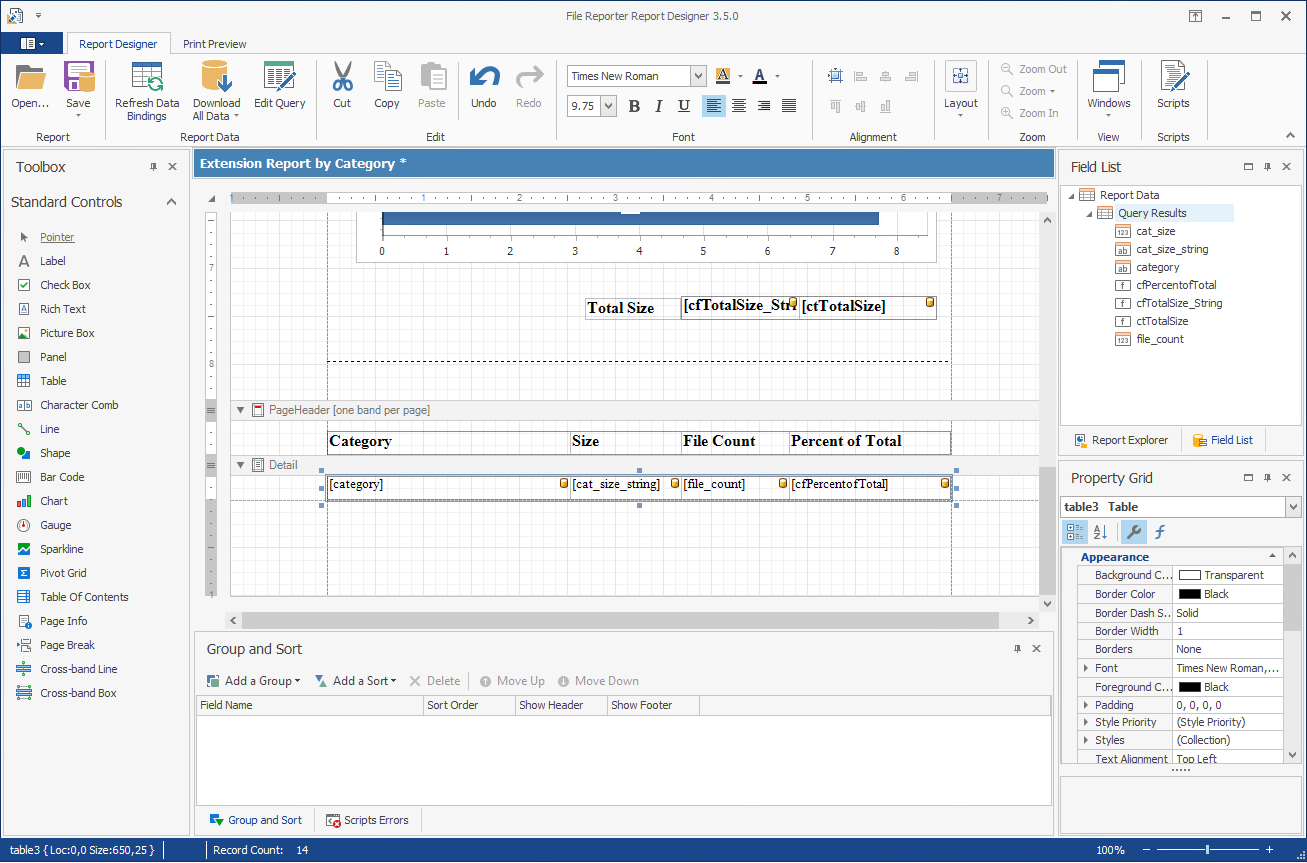Open the font color swatch
The height and width of the screenshot is (863, 1307).
759,75
